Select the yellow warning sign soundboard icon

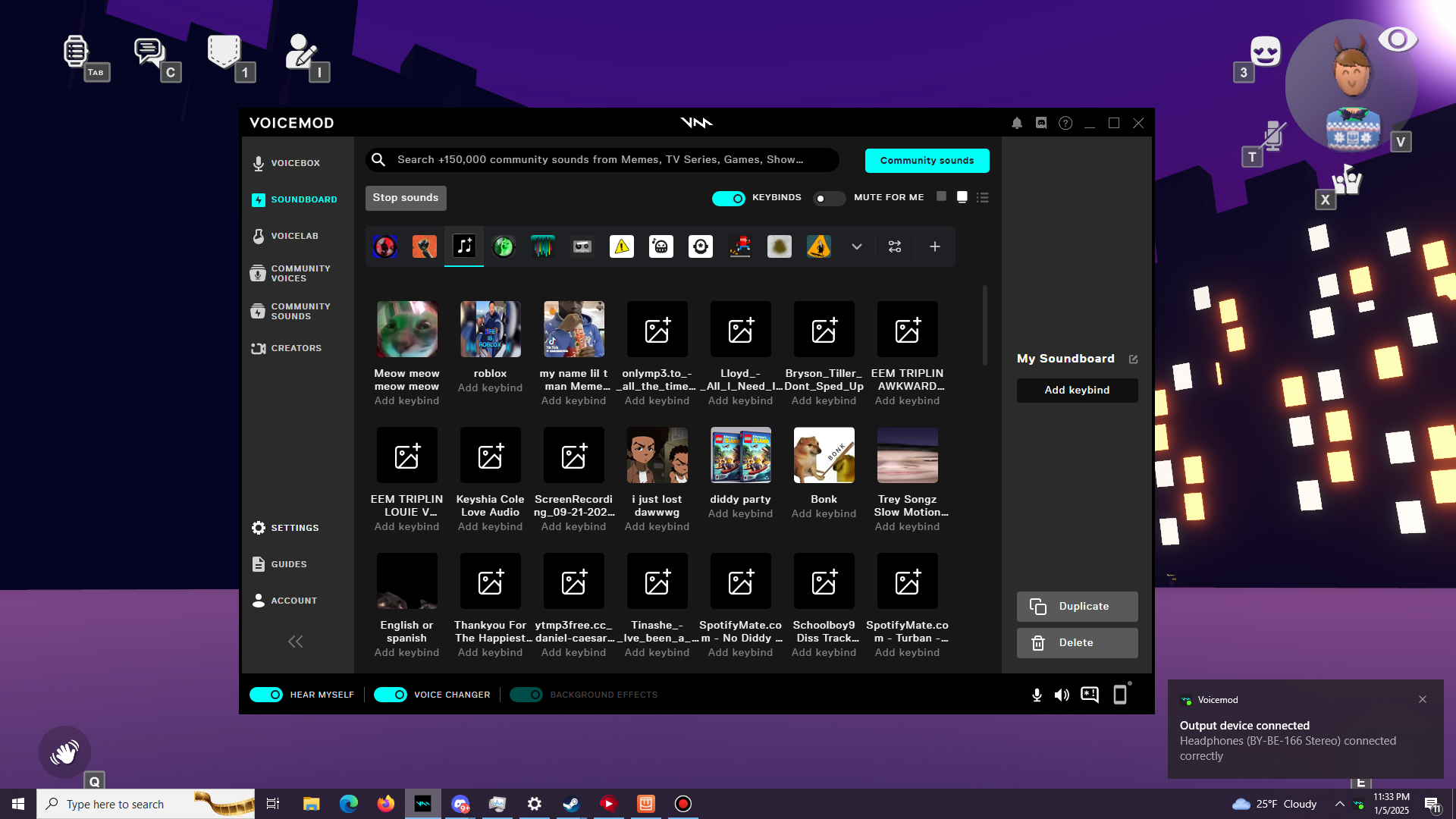point(622,246)
